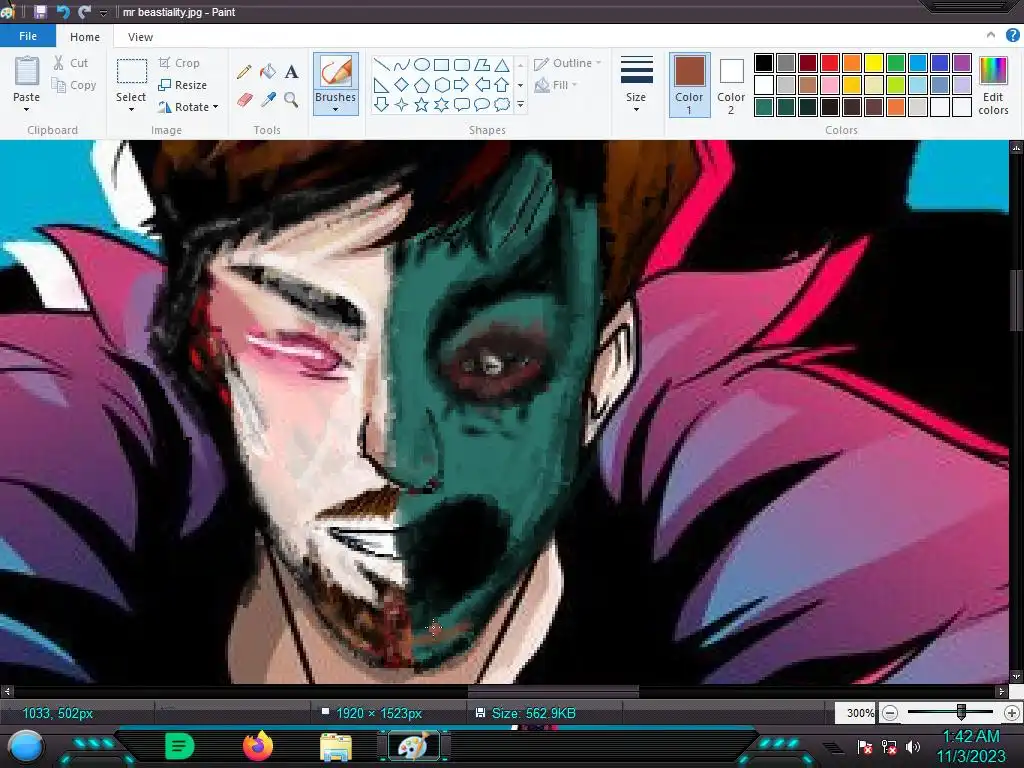Pick the black color swatch

[763, 63]
